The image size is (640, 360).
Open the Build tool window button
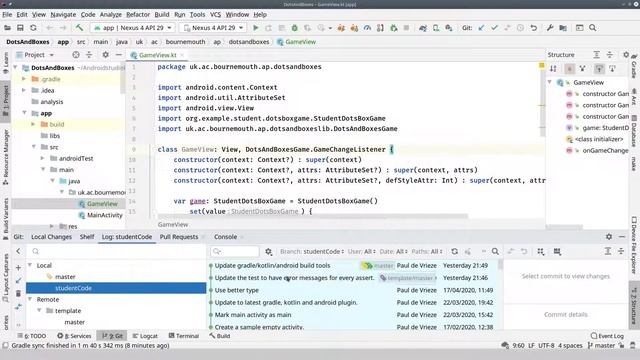click(220, 336)
